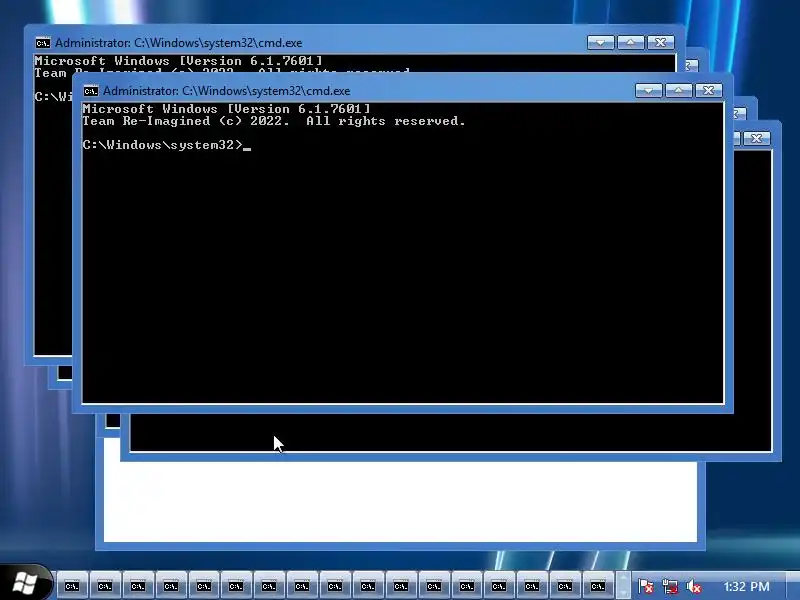The height and width of the screenshot is (600, 800).
Task: Select the leftmost cmd taskbar button
Action: (x=72, y=586)
